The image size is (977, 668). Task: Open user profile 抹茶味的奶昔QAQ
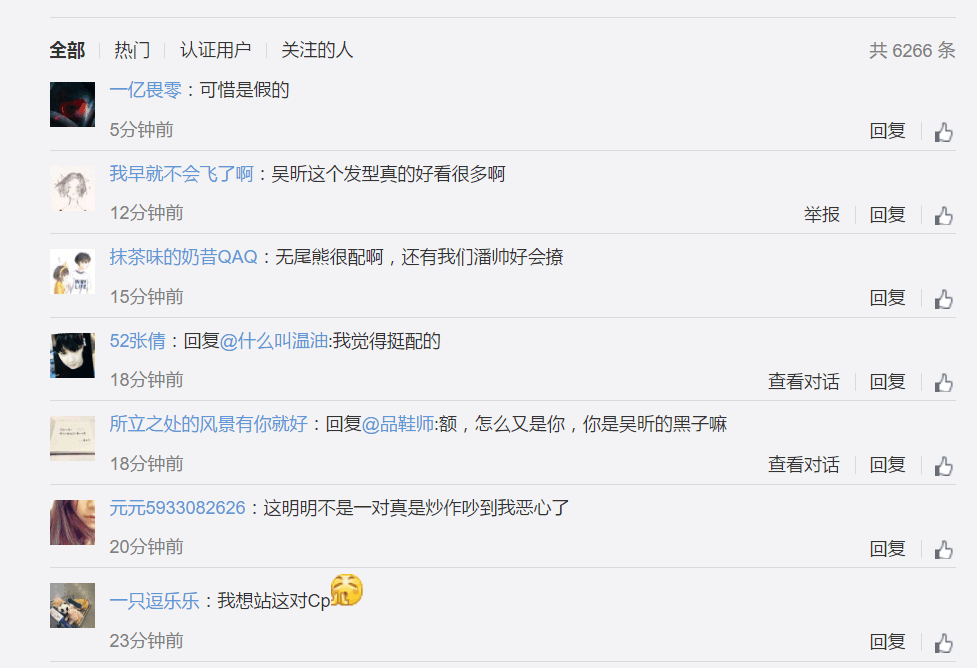(x=183, y=257)
